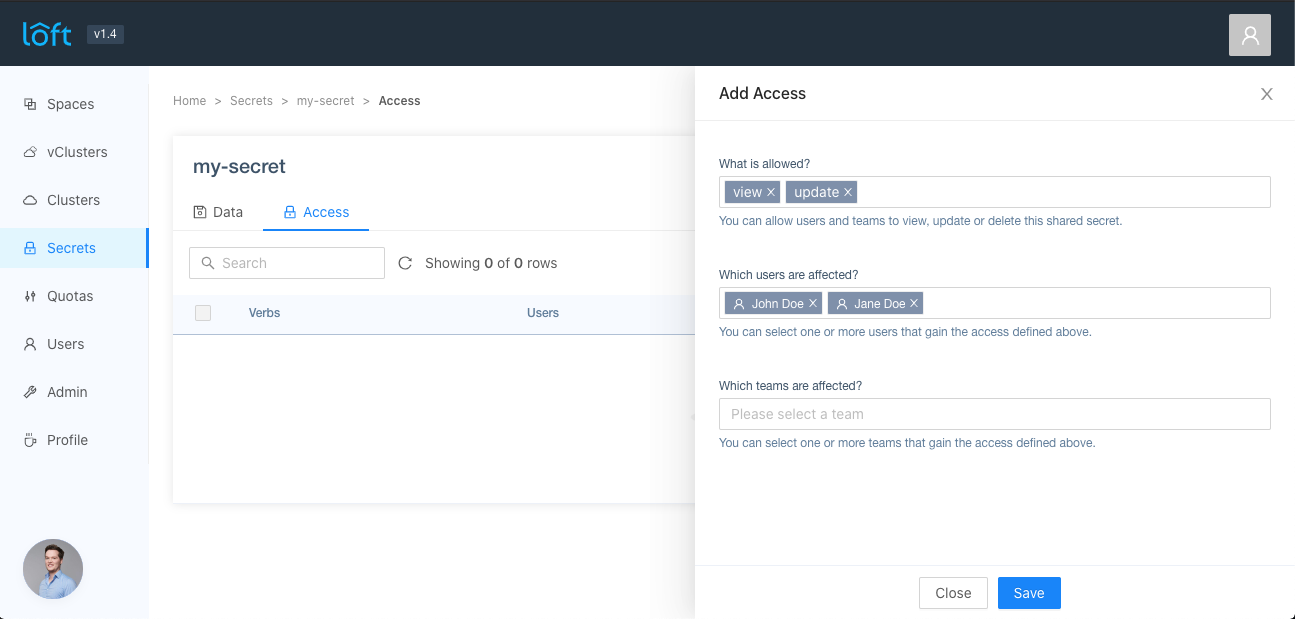Click the Access tab lock icon
The height and width of the screenshot is (619, 1295).
coord(290,212)
